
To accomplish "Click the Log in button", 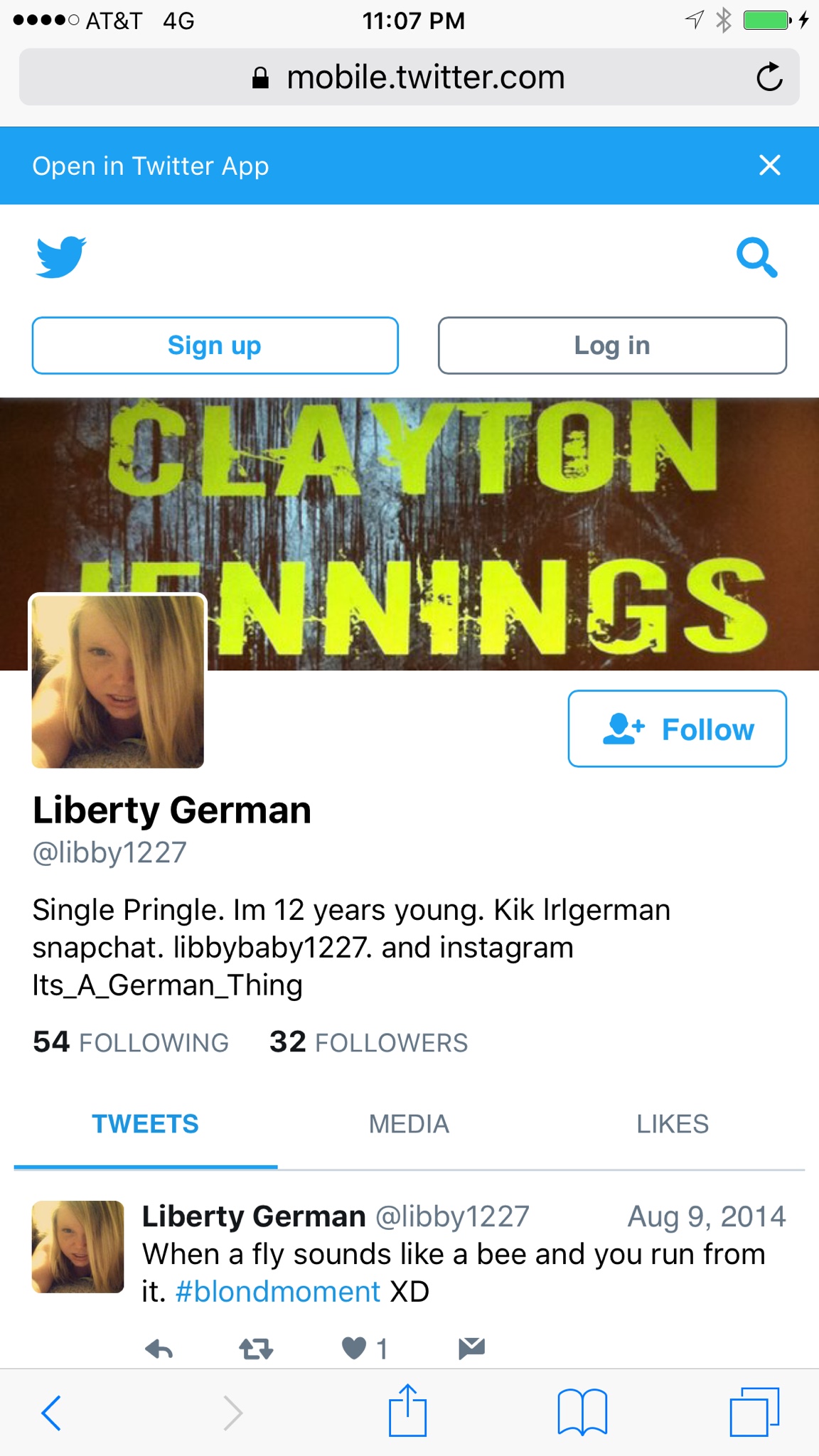I will (612, 346).
